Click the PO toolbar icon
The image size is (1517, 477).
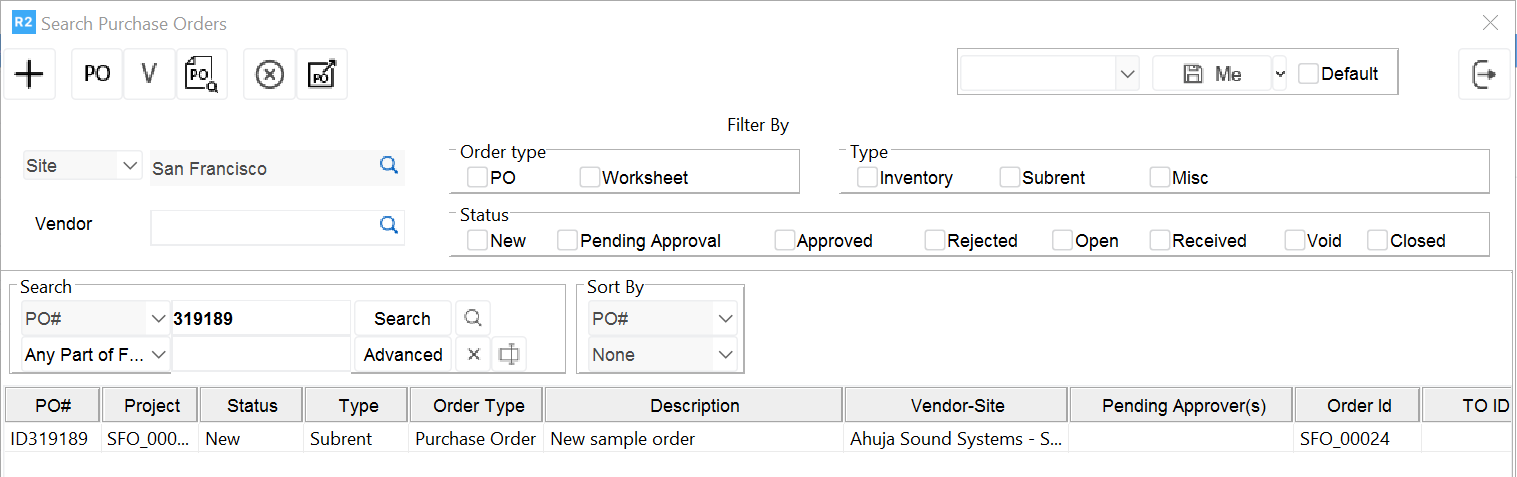(x=97, y=74)
